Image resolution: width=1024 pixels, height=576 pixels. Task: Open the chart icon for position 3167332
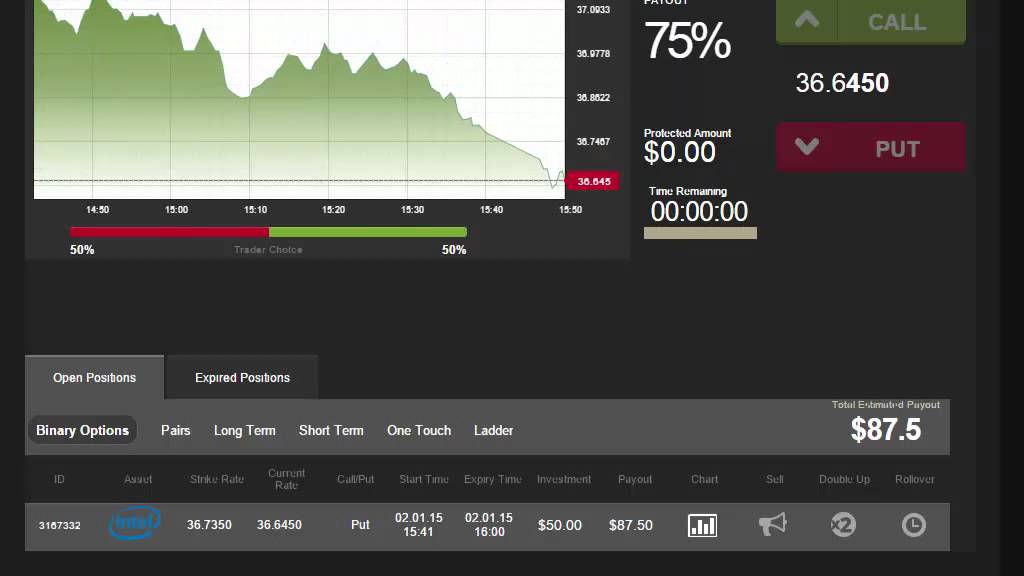[703, 525]
